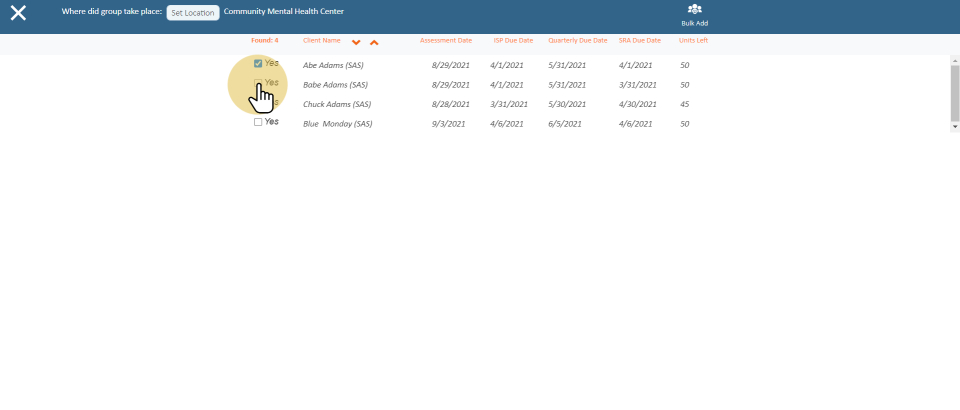Click the ISP Due Date column header
The image size is (960, 410).
[x=513, y=41]
